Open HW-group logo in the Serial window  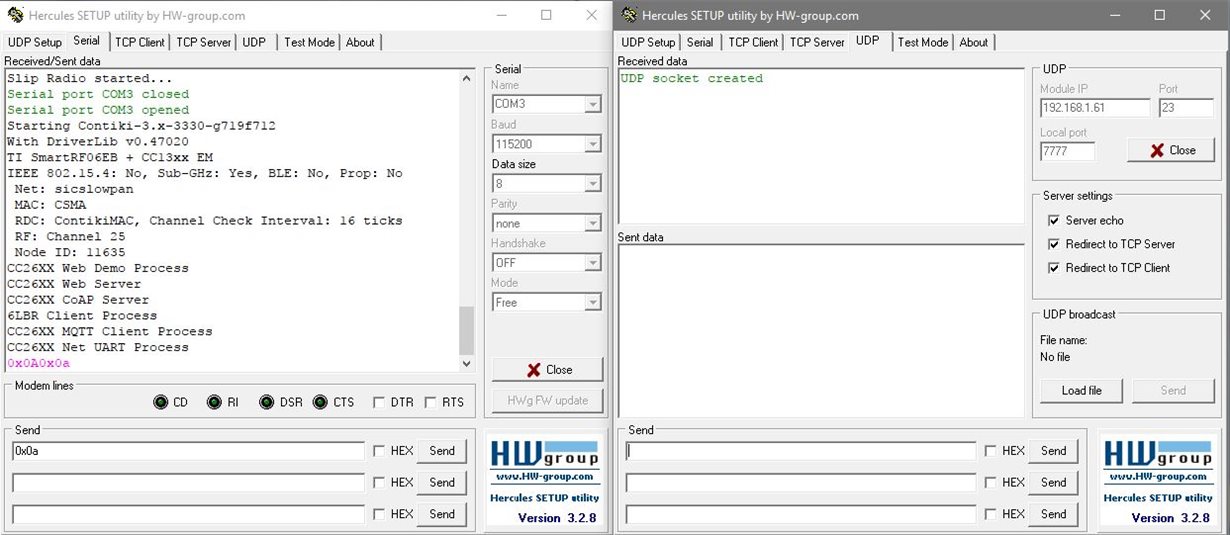[544, 480]
